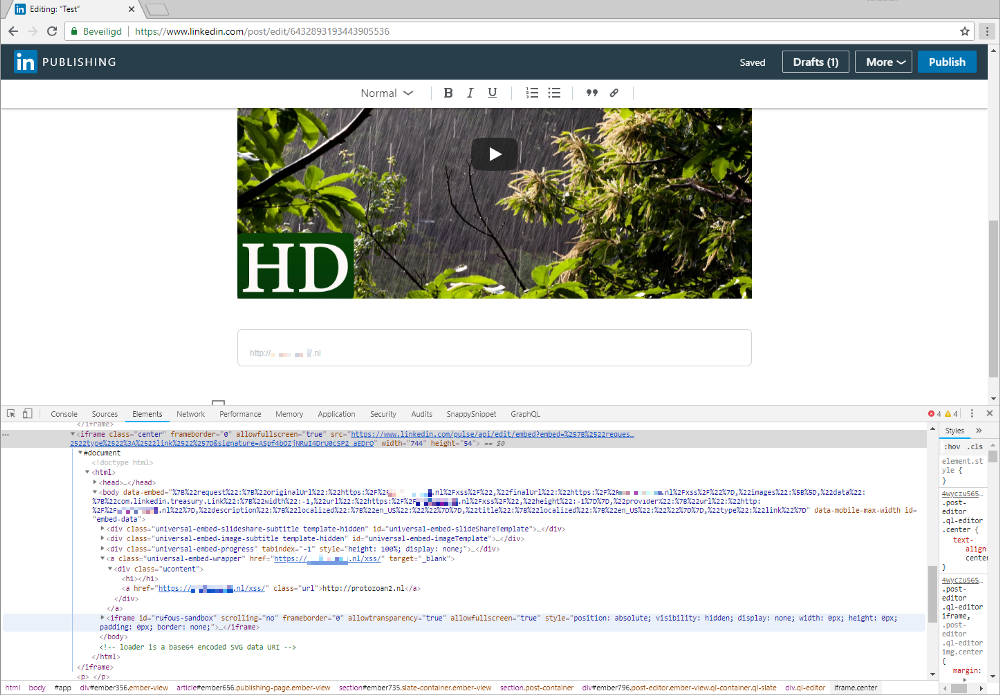
Task: Expand universal-embed-progress div
Action: pyautogui.click(x=103, y=549)
